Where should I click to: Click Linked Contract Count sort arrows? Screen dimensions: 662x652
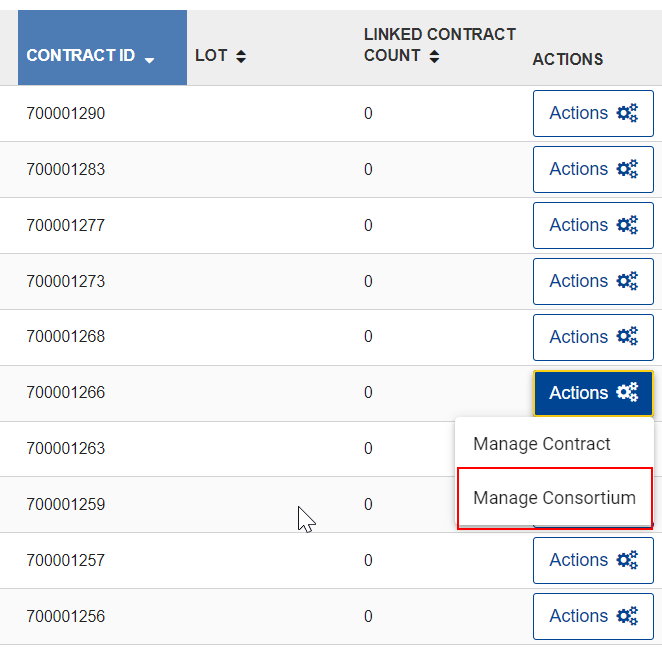[x=434, y=56]
